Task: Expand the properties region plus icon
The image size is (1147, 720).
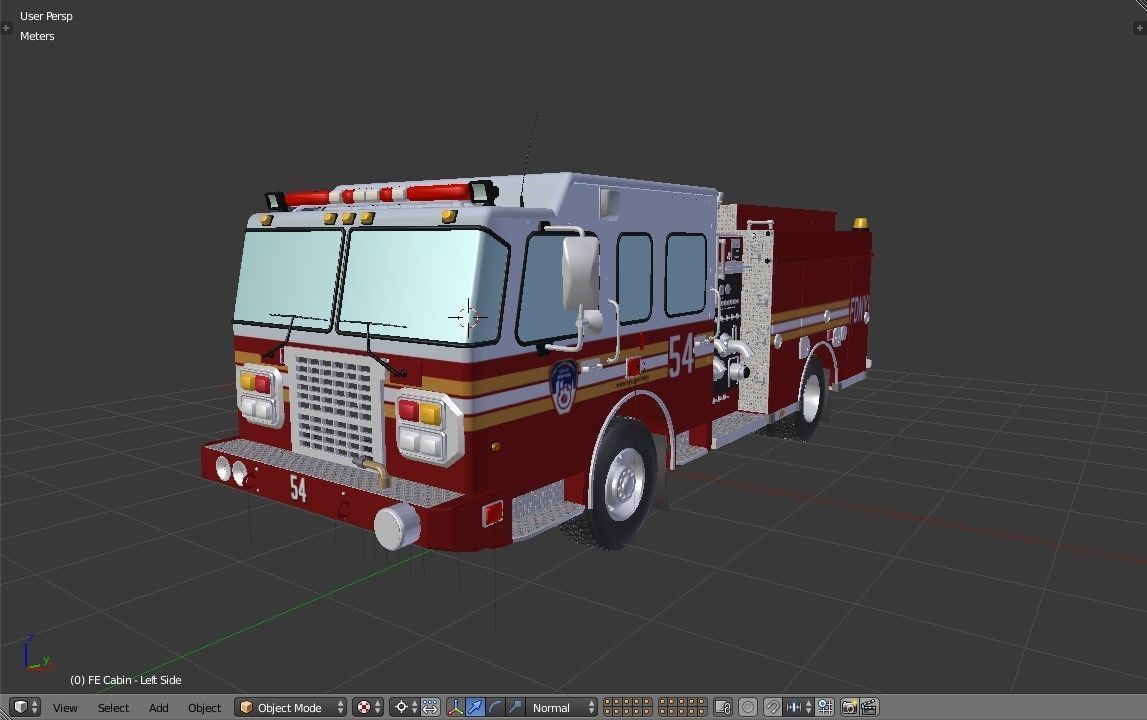Action: tap(1140, 28)
